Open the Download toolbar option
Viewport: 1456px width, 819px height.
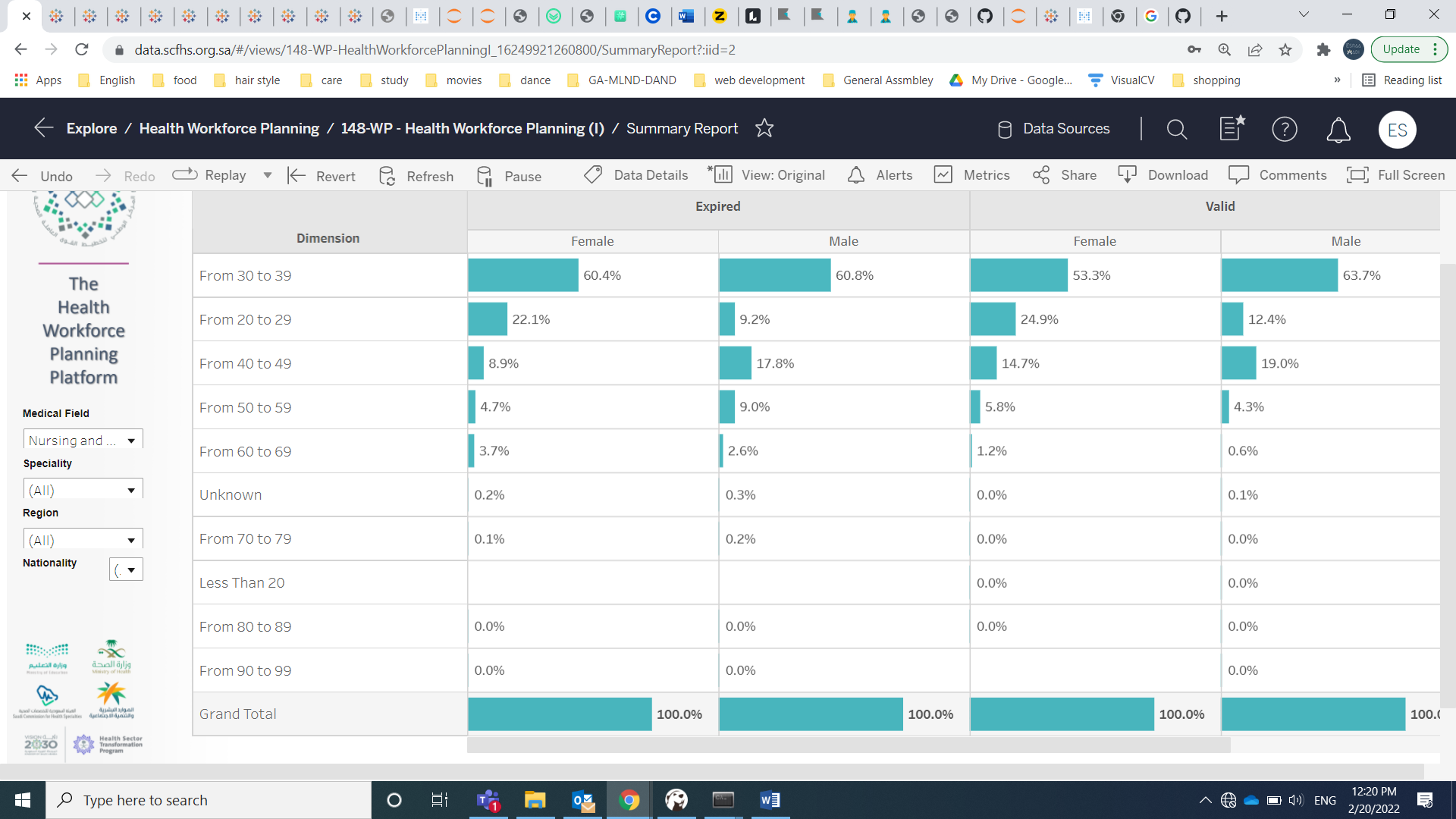pos(1163,175)
